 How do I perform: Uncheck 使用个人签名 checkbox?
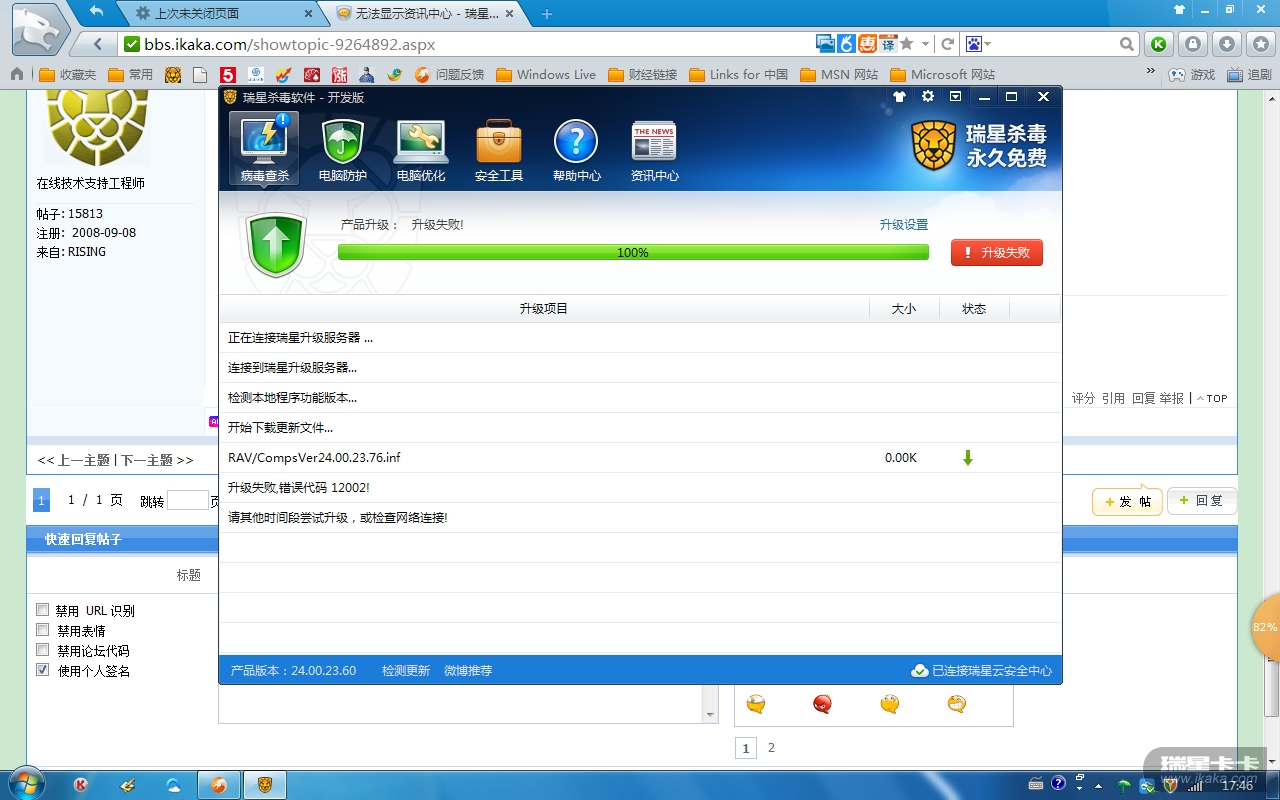click(42, 670)
